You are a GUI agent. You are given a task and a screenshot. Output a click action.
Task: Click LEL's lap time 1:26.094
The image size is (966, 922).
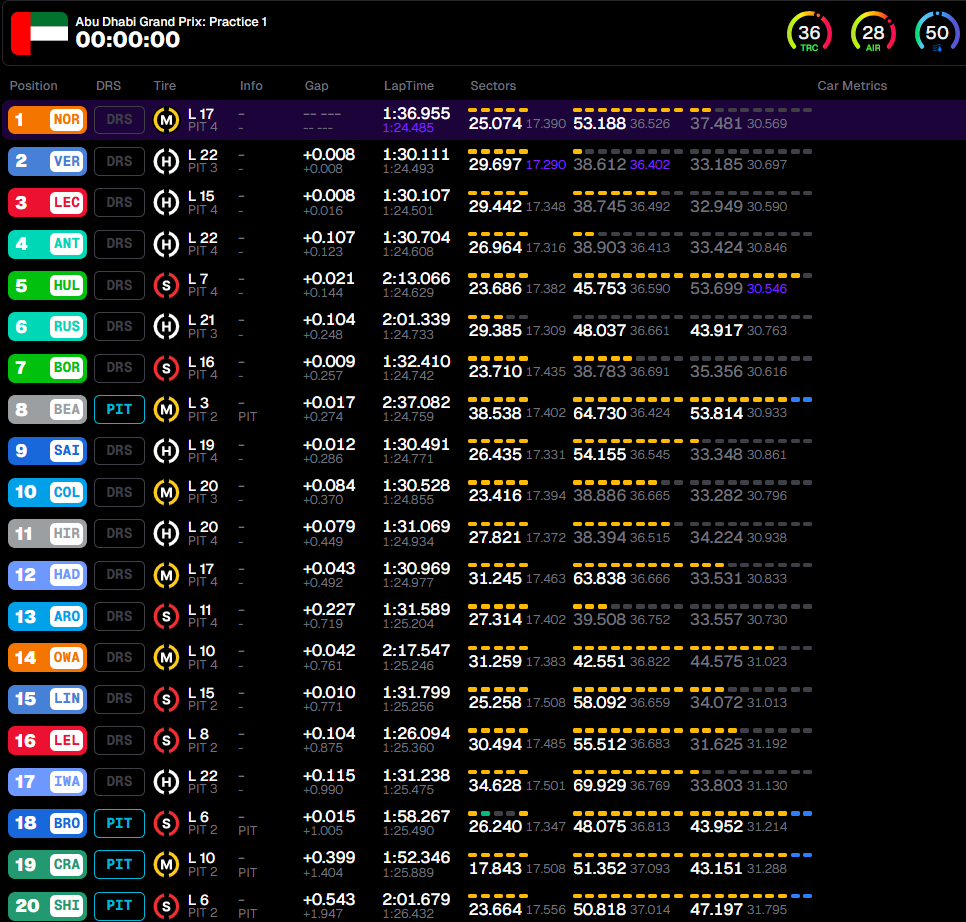point(416,734)
